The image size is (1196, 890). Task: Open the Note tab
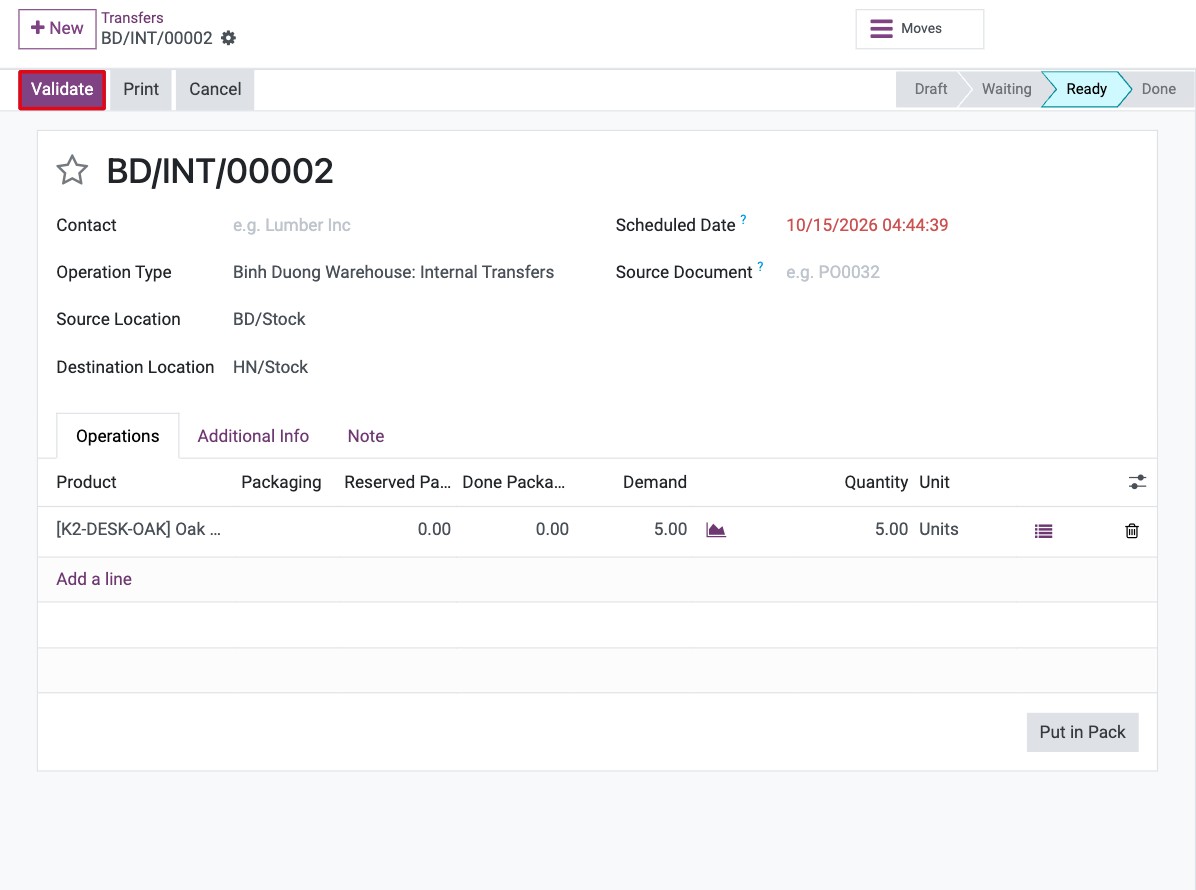(366, 436)
